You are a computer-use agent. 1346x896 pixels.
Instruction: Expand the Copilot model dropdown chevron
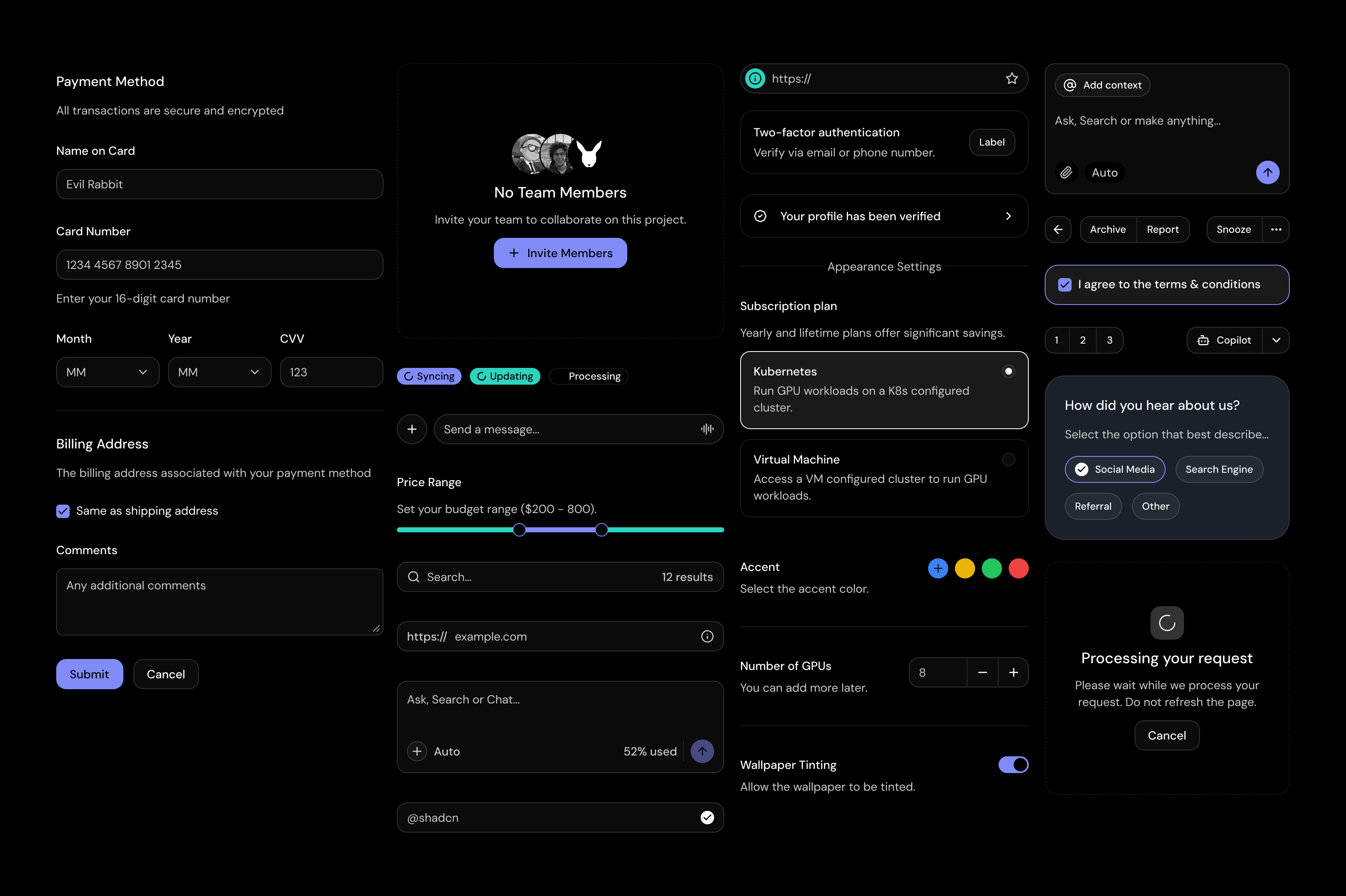click(1277, 340)
